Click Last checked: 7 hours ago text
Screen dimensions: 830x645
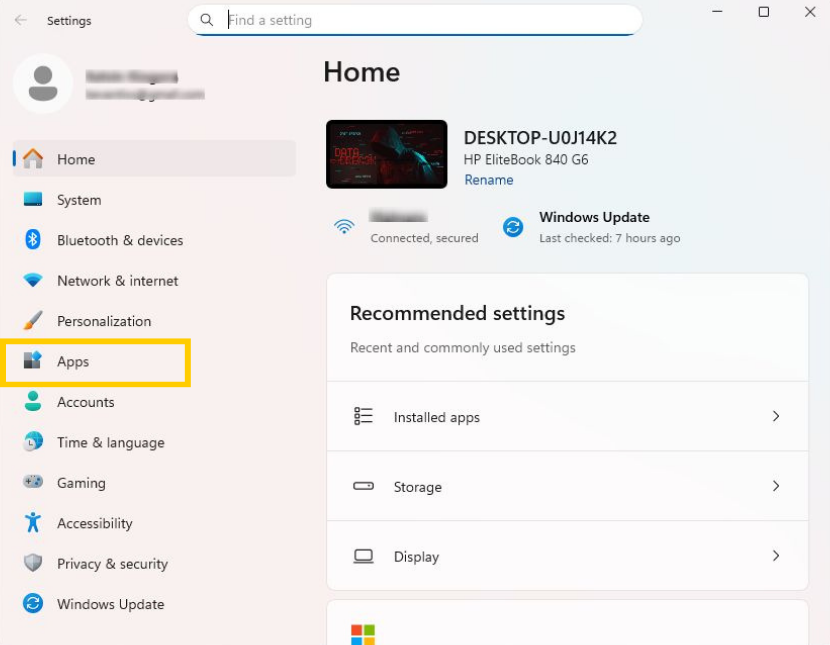point(610,238)
